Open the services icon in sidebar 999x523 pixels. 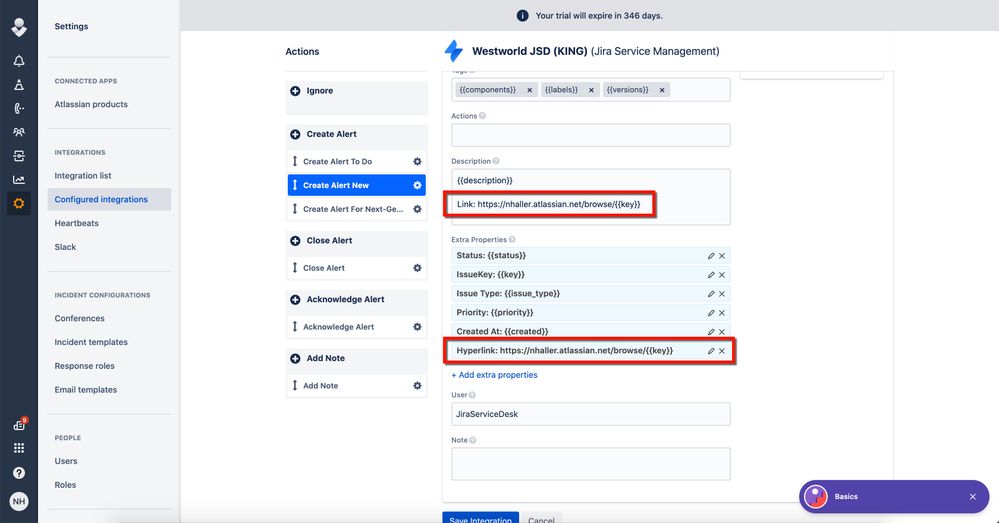(19, 156)
